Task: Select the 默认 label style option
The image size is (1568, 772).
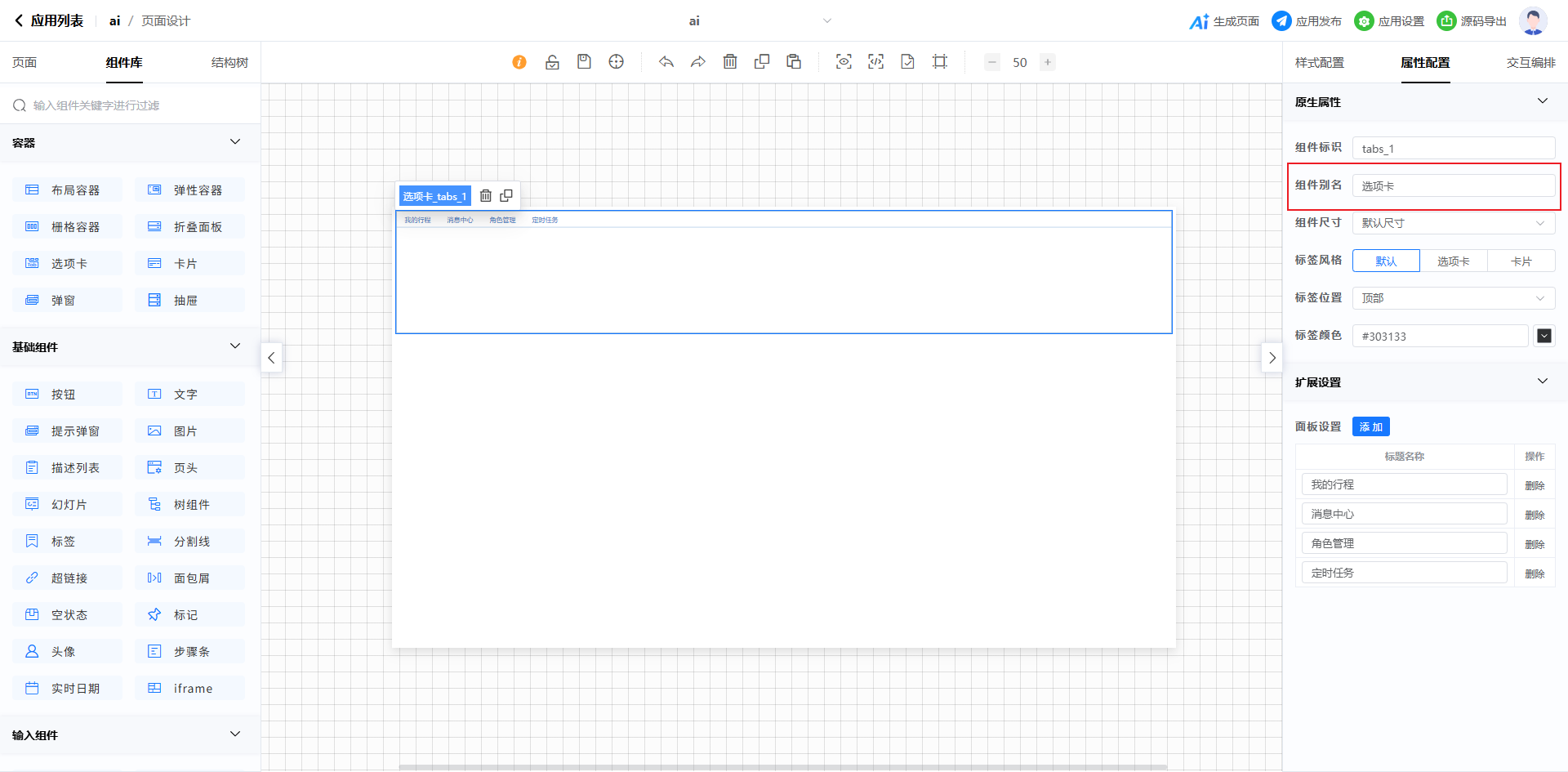Action: (x=1386, y=261)
